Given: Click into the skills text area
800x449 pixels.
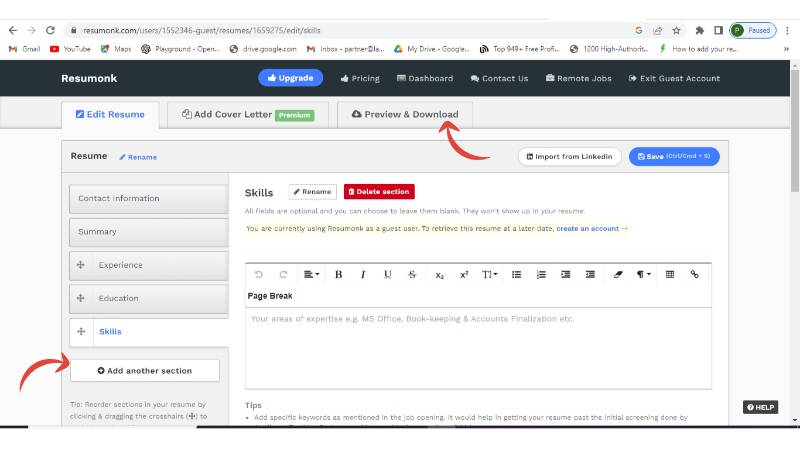Looking at the screenshot, I should tap(477, 345).
